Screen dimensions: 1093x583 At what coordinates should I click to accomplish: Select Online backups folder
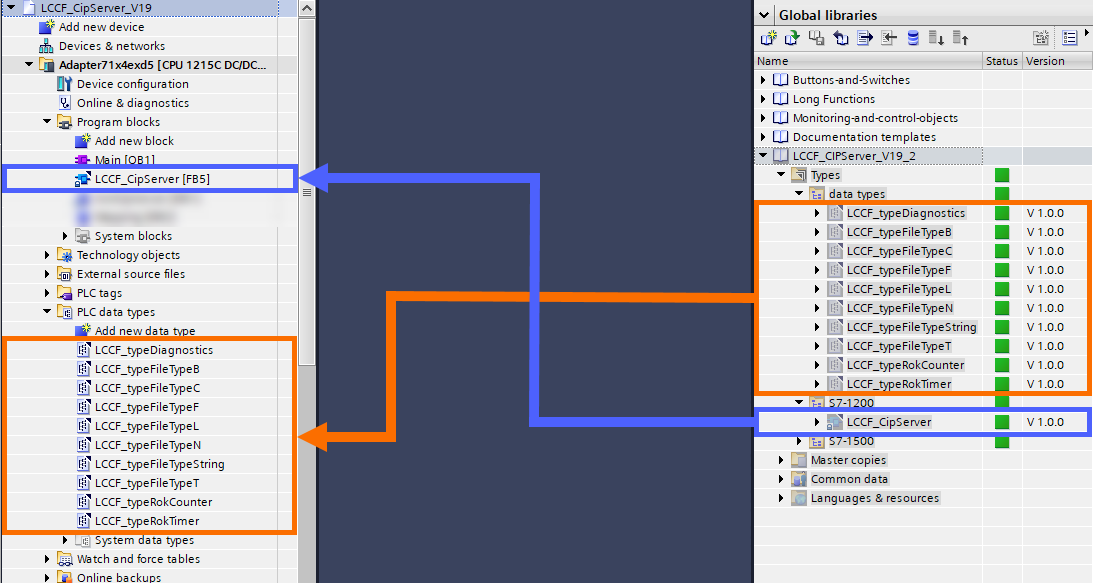click(x=119, y=577)
